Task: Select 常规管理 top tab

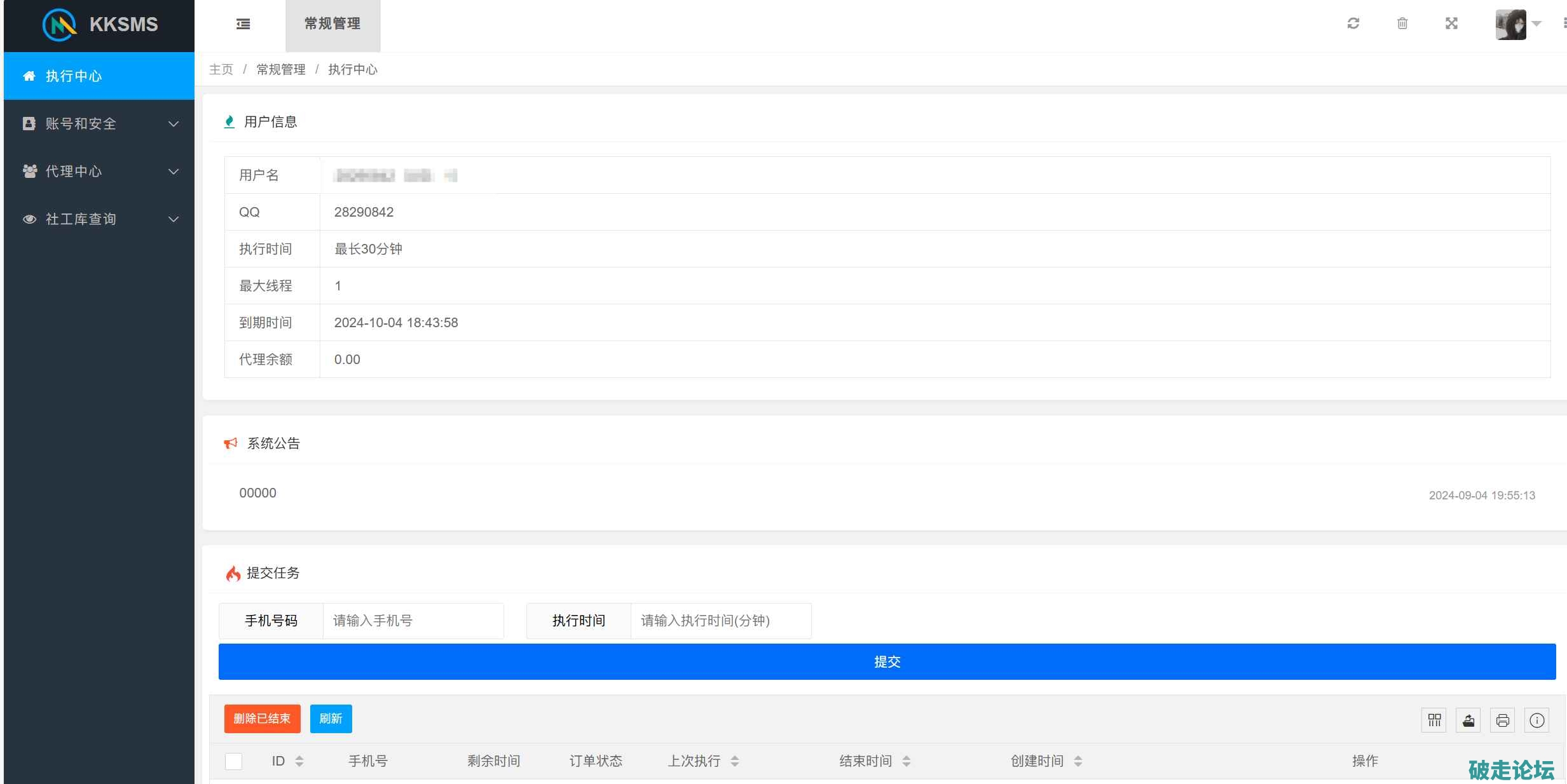Action: click(332, 24)
